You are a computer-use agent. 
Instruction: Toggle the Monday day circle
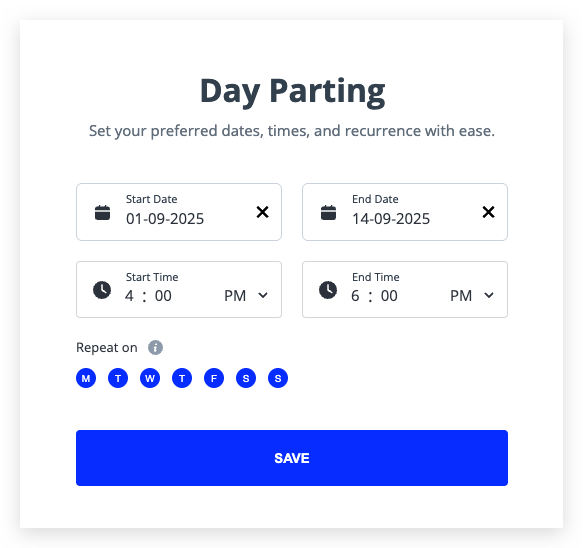[86, 378]
